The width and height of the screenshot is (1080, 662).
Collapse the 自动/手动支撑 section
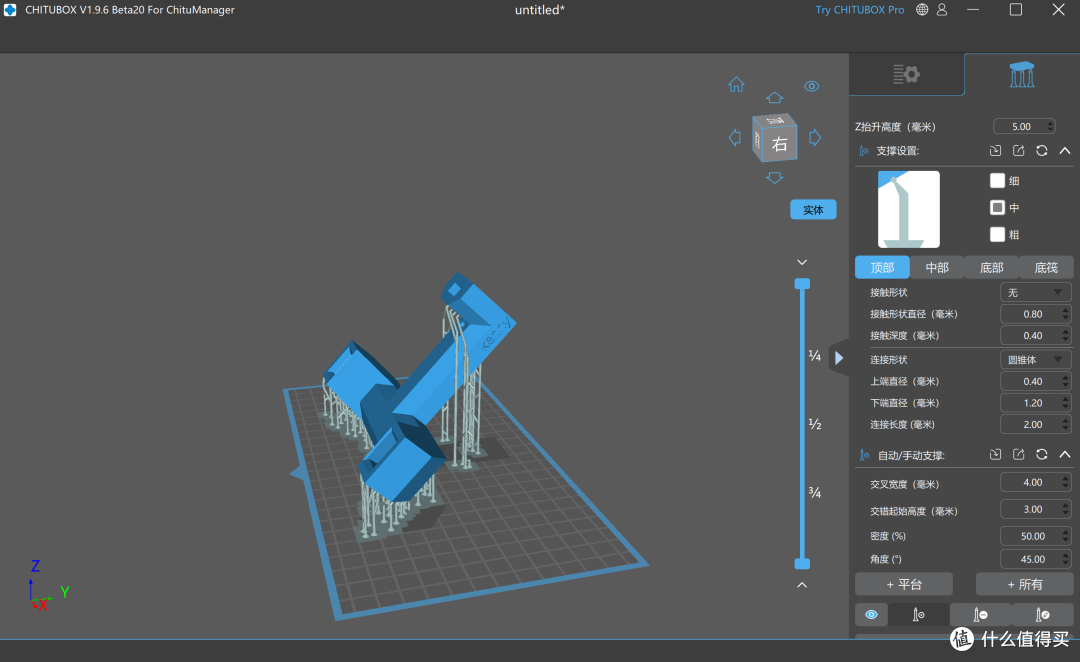[1065, 455]
